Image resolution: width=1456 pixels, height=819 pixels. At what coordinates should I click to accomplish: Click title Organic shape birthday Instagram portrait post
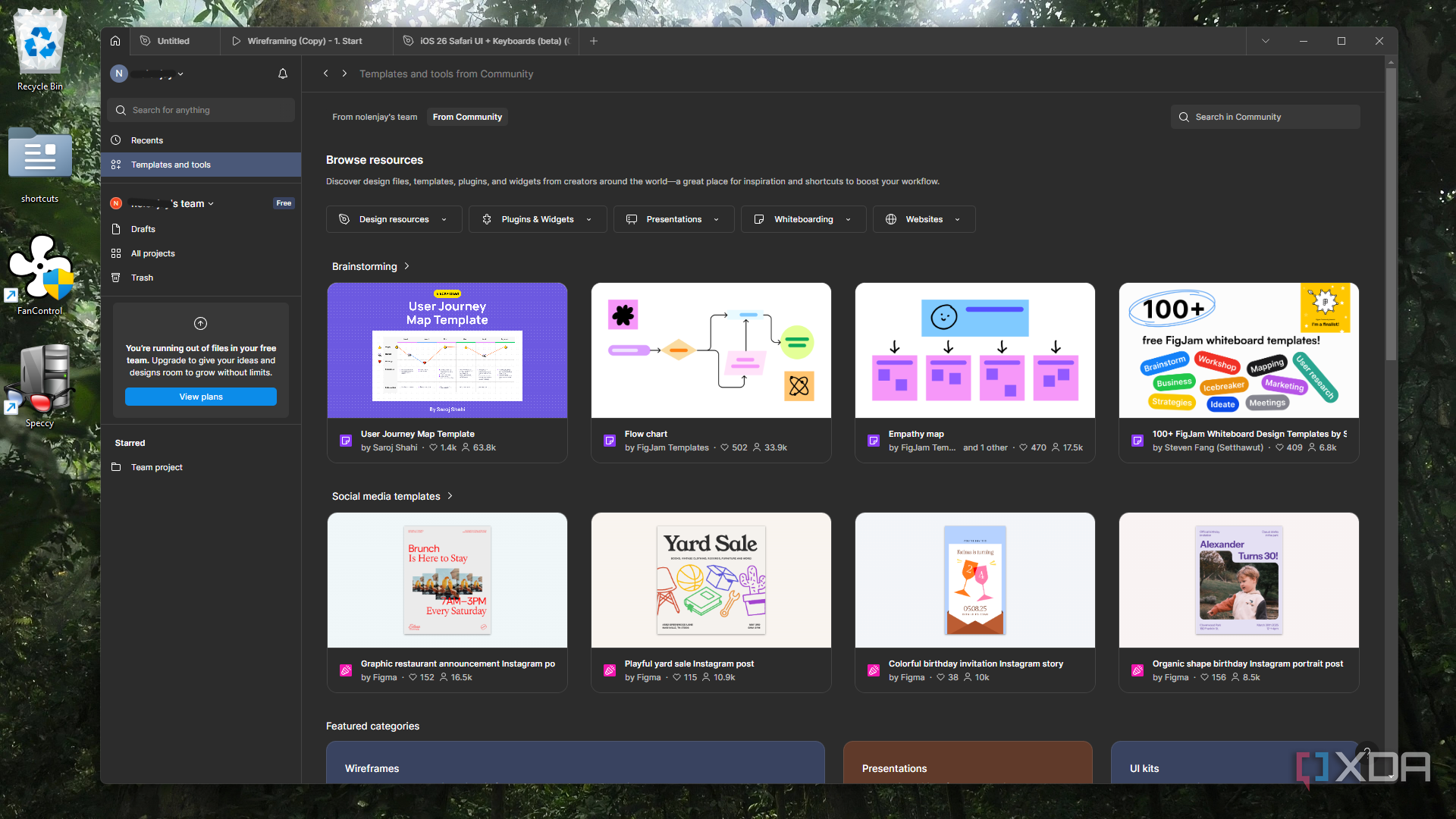1247,664
